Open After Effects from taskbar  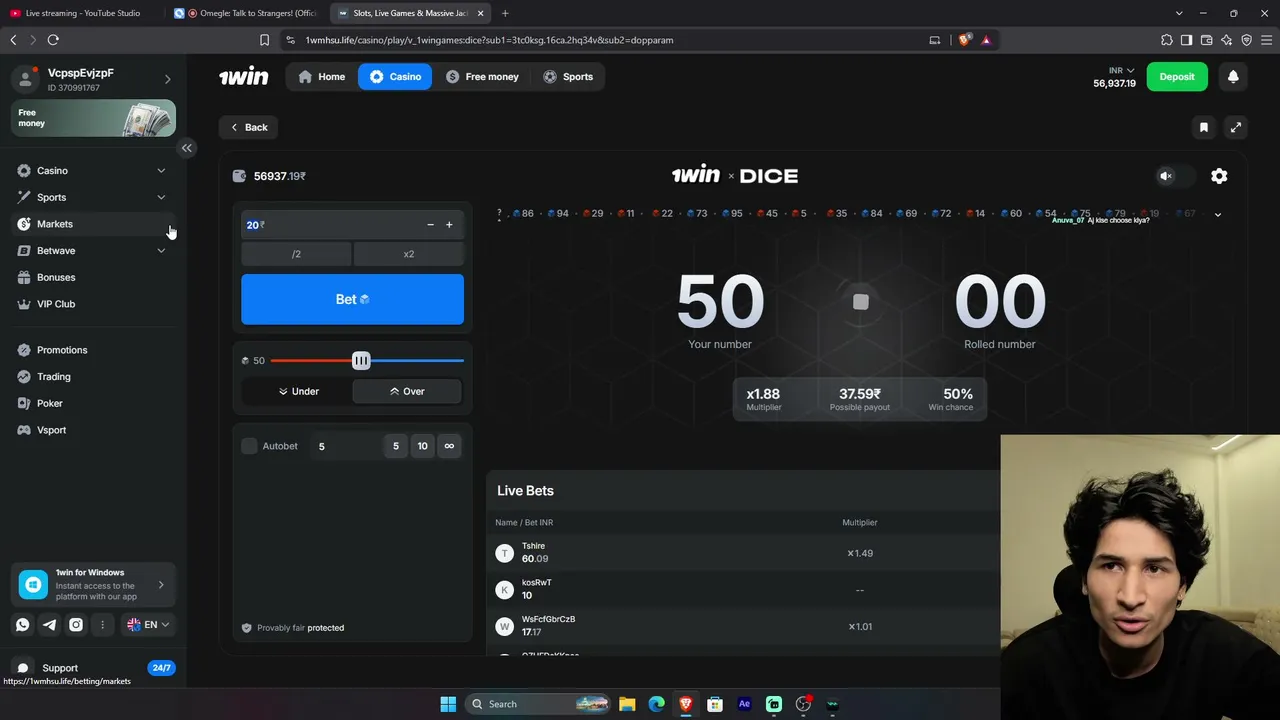click(744, 704)
